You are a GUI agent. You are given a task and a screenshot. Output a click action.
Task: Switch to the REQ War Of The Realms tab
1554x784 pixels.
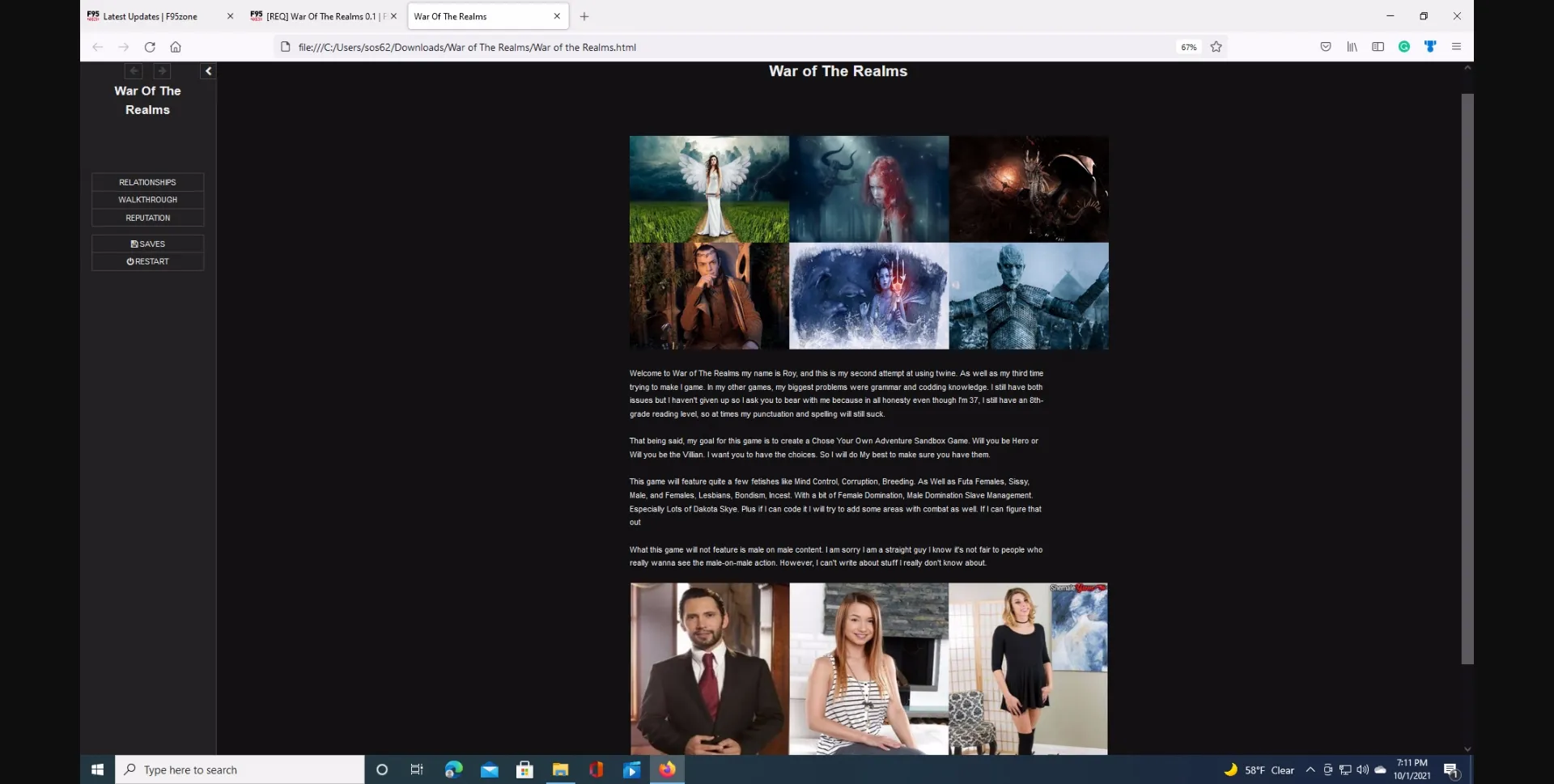point(316,16)
